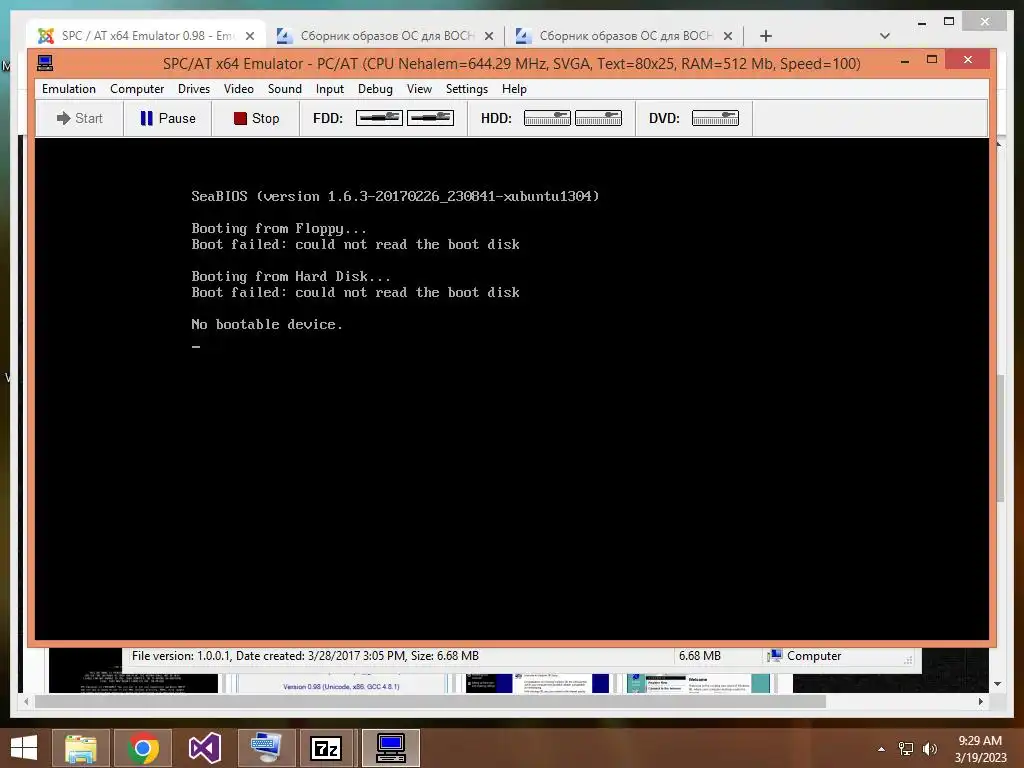Screen dimensions: 1024x768
Task: Select the DVD drive icon
Action: pyautogui.click(x=715, y=118)
